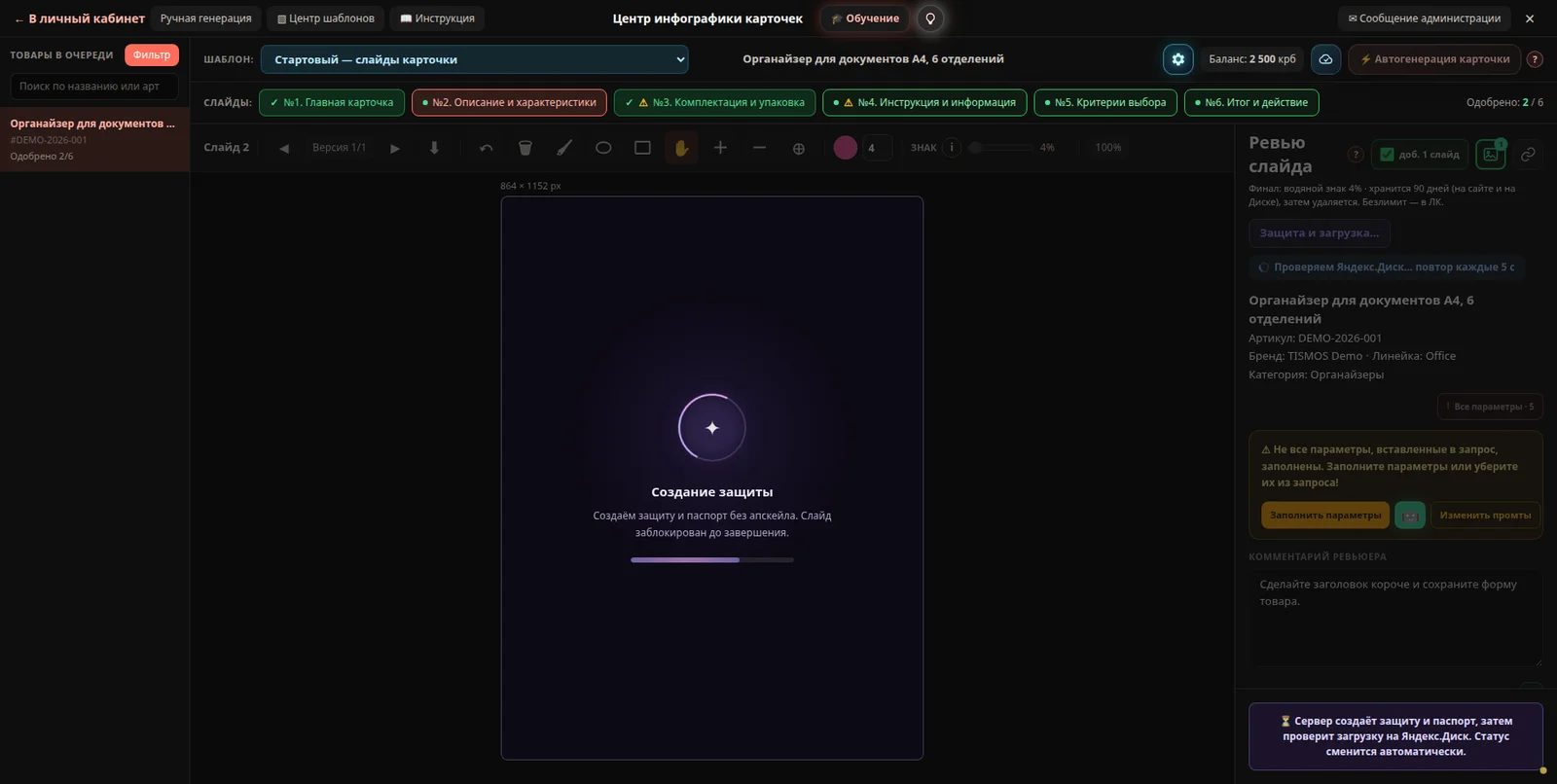Open the pink brush color swatch

pyautogui.click(x=846, y=148)
